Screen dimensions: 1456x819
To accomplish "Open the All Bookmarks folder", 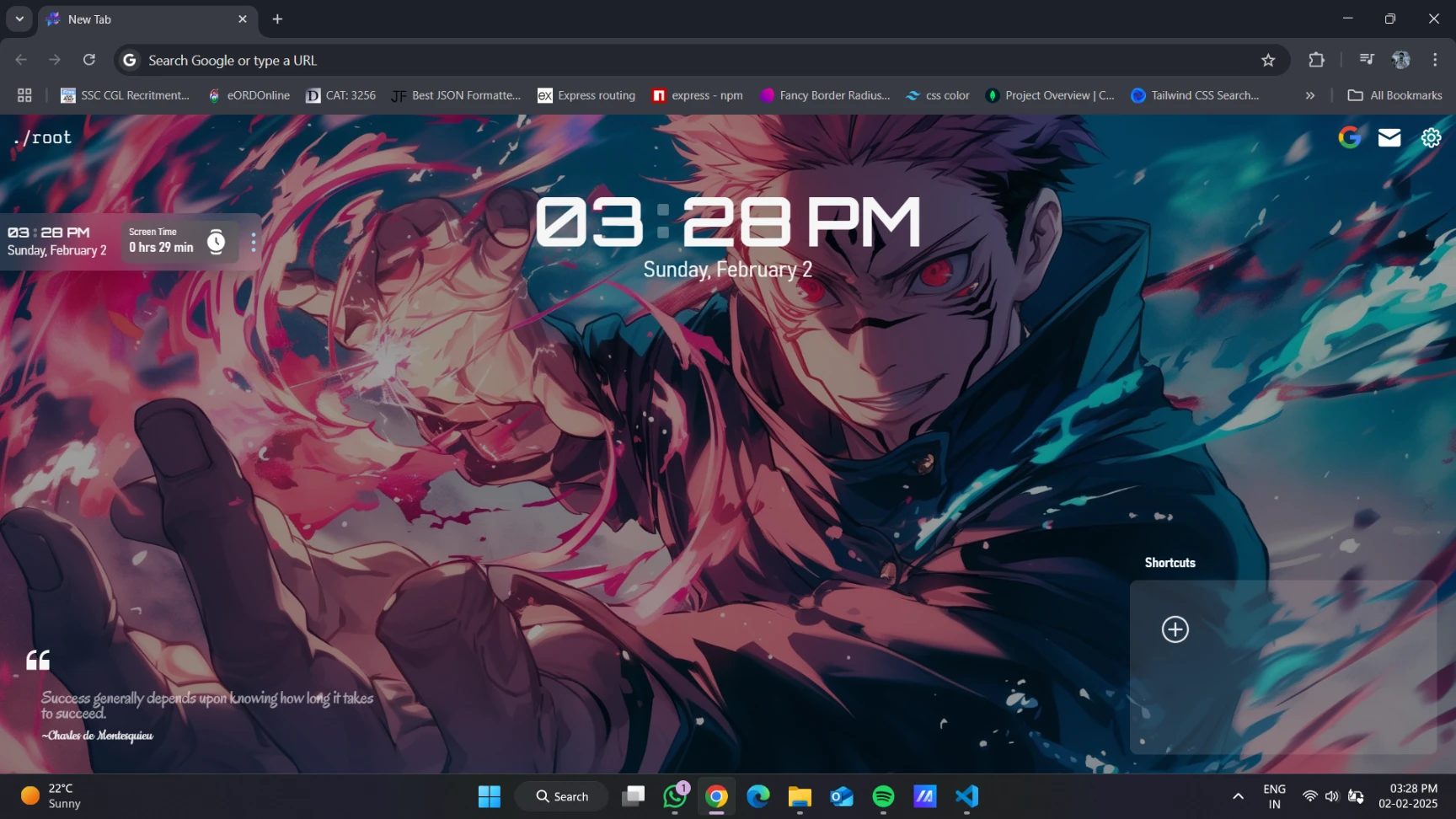I will (1394, 95).
